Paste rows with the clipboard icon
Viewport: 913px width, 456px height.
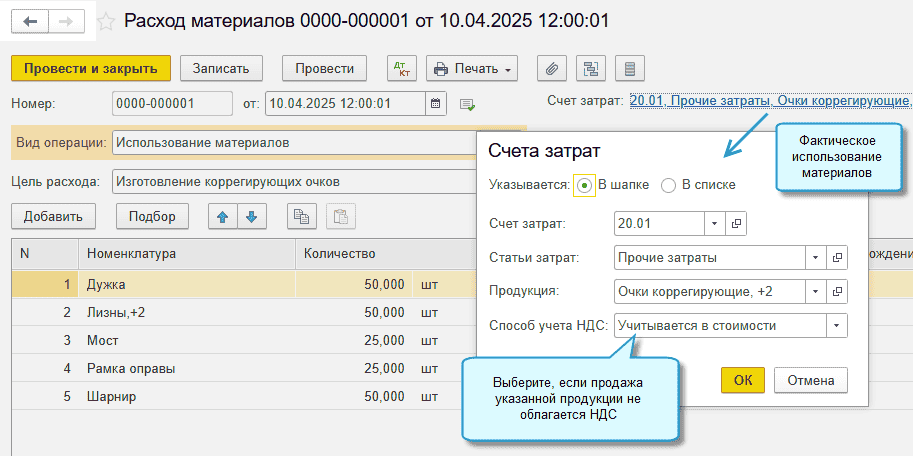(341, 216)
